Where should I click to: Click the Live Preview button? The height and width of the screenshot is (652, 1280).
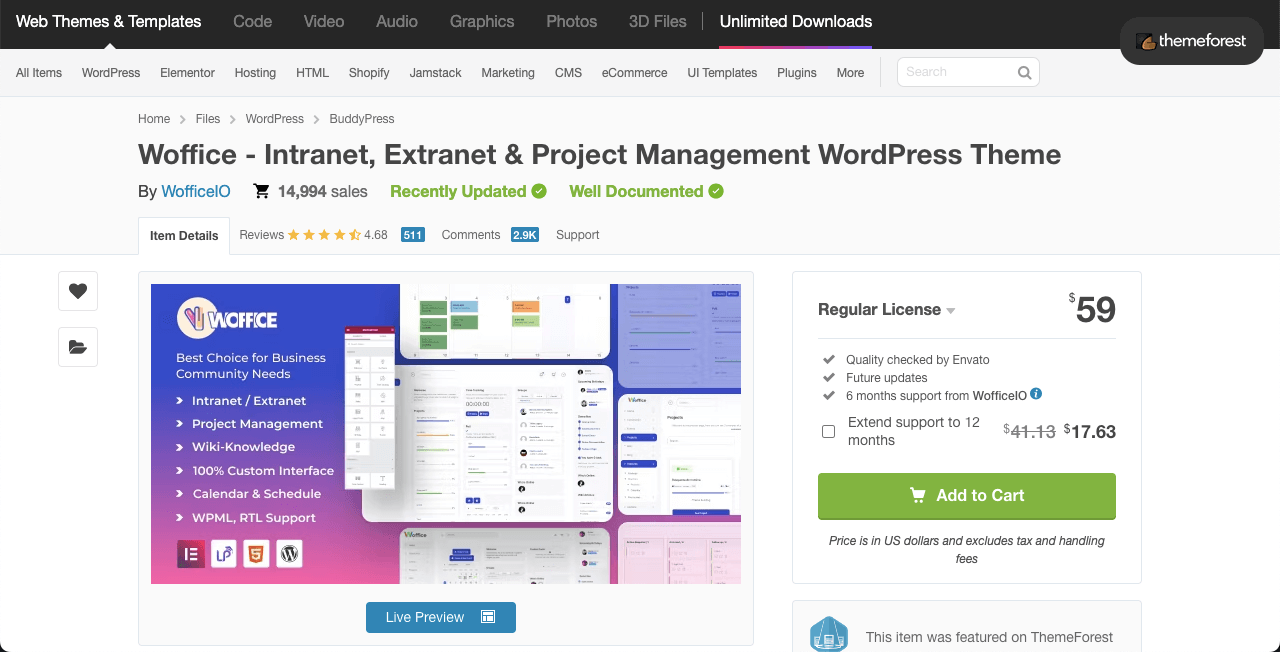(441, 617)
